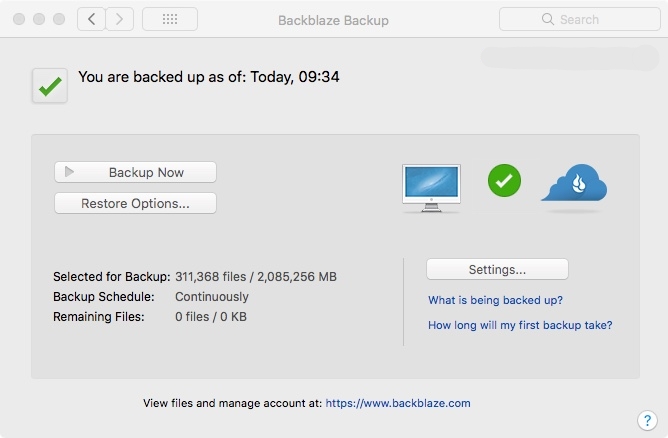Click the zoom window button
Screen dimensions: 668x438
tap(59, 19)
